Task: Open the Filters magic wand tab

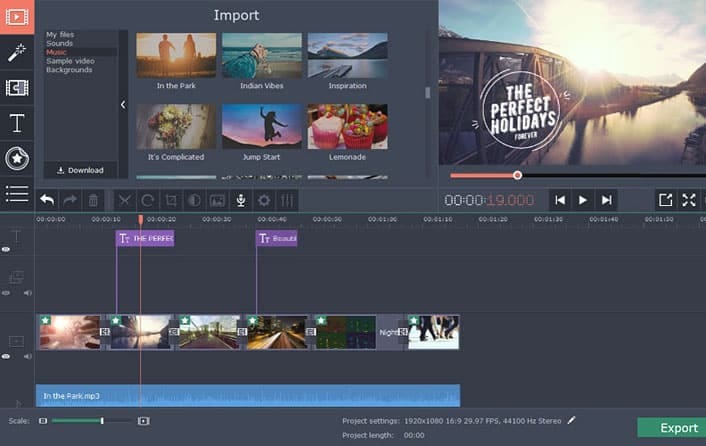Action: tap(17, 52)
